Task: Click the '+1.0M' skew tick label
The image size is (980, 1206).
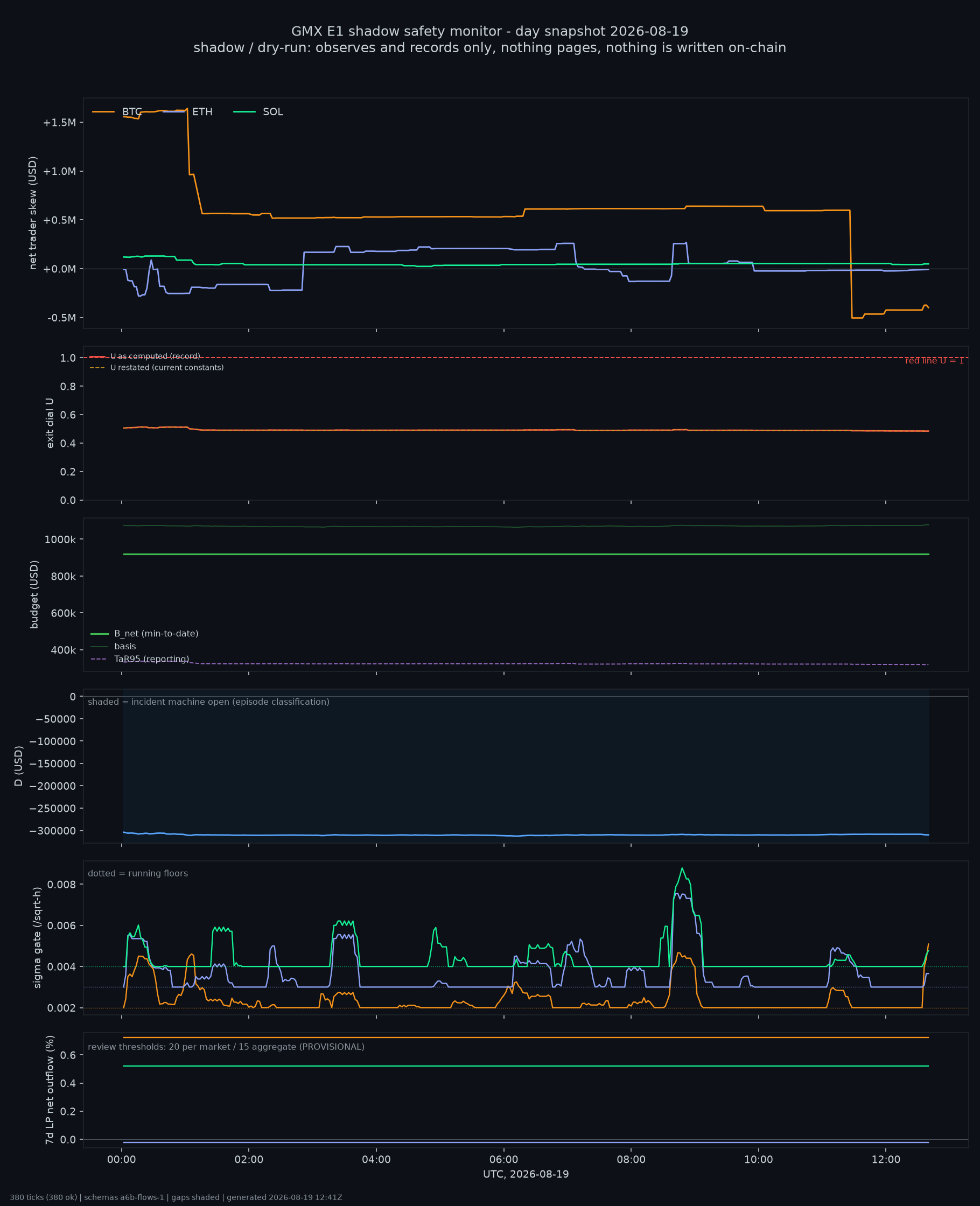Action: pyautogui.click(x=59, y=172)
